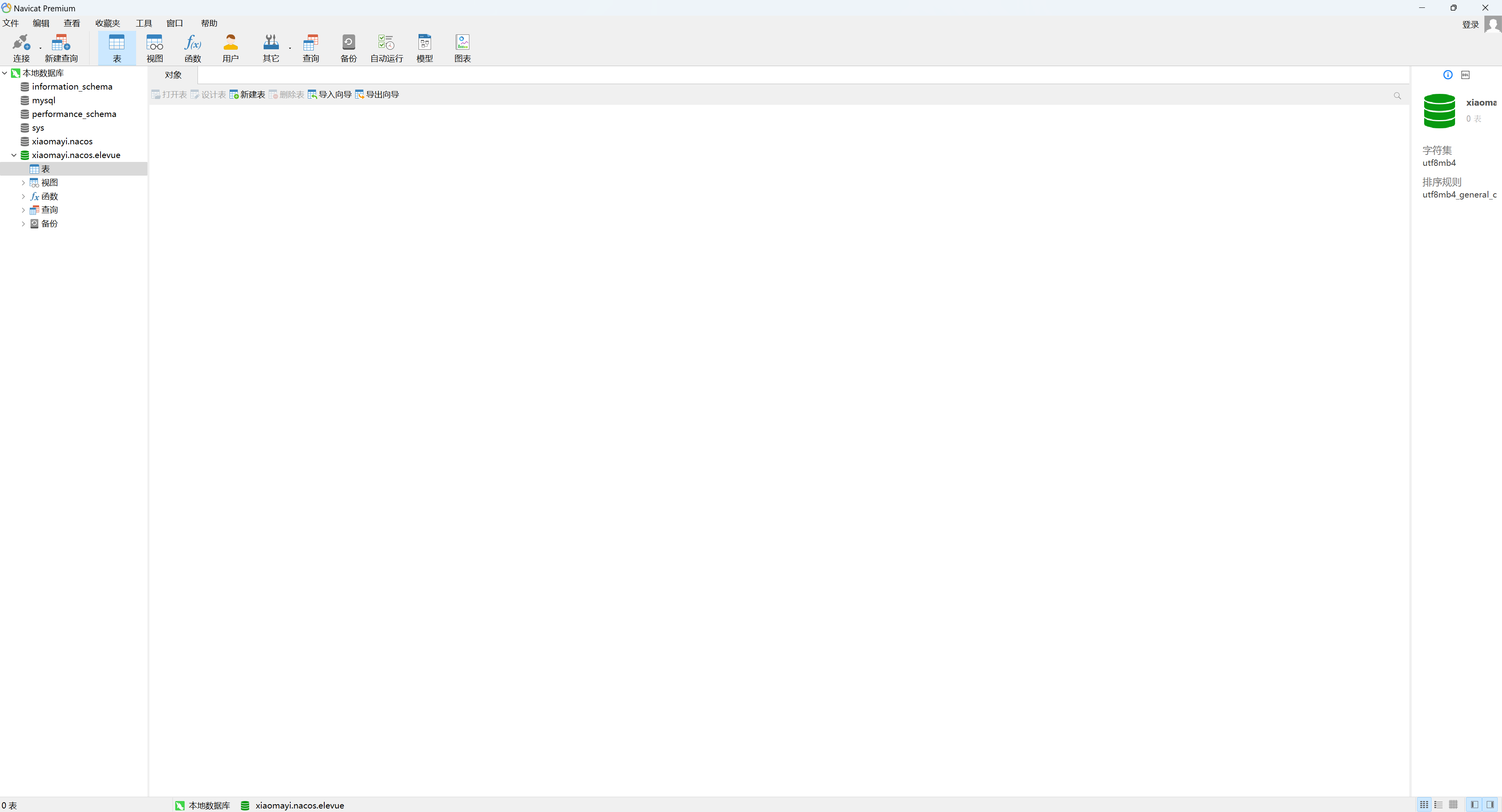Show the info panel via circled i icon
This screenshot has width=1502, height=812.
(x=1448, y=75)
